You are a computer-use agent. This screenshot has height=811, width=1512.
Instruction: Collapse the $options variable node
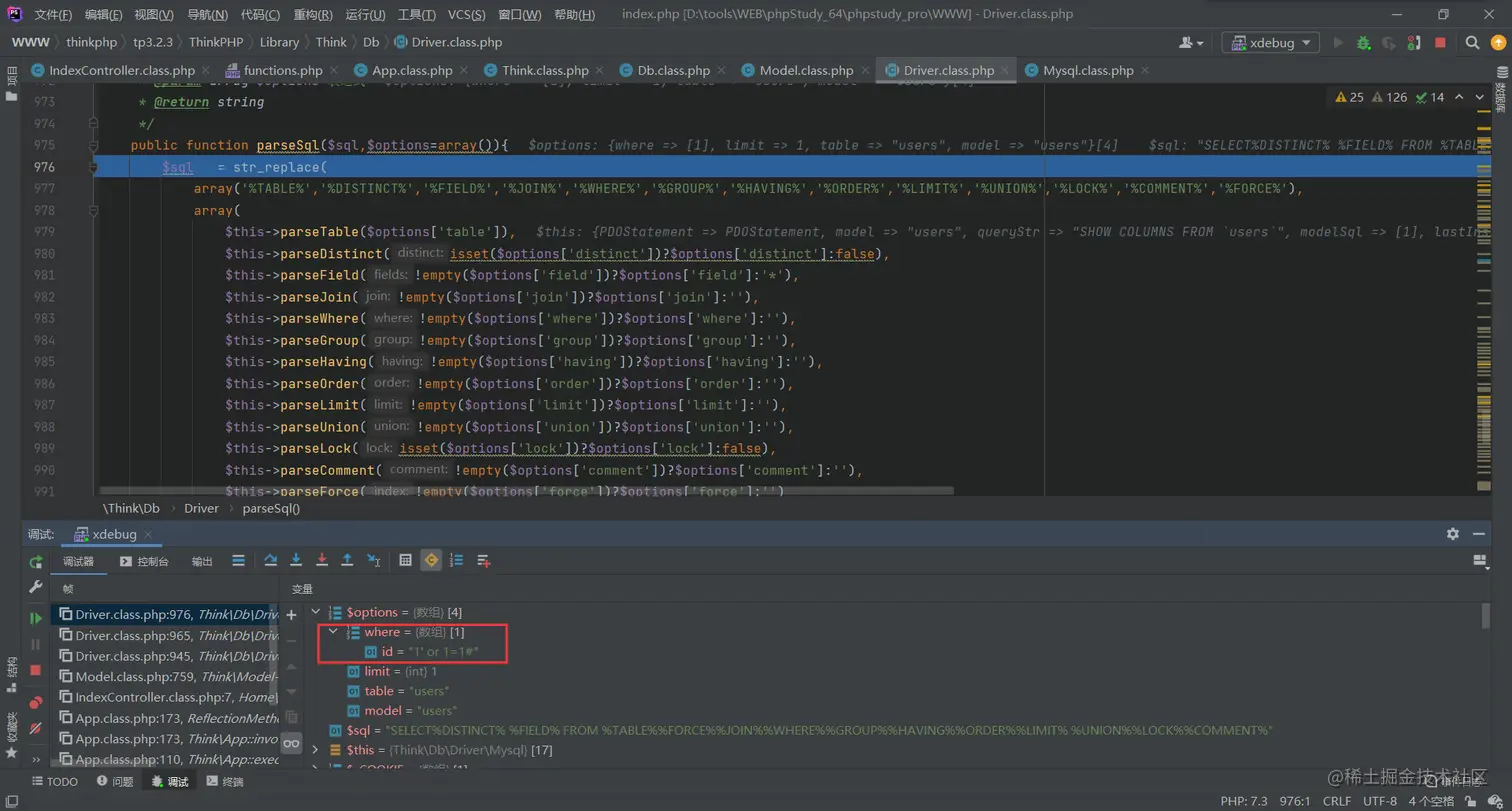tap(316, 612)
